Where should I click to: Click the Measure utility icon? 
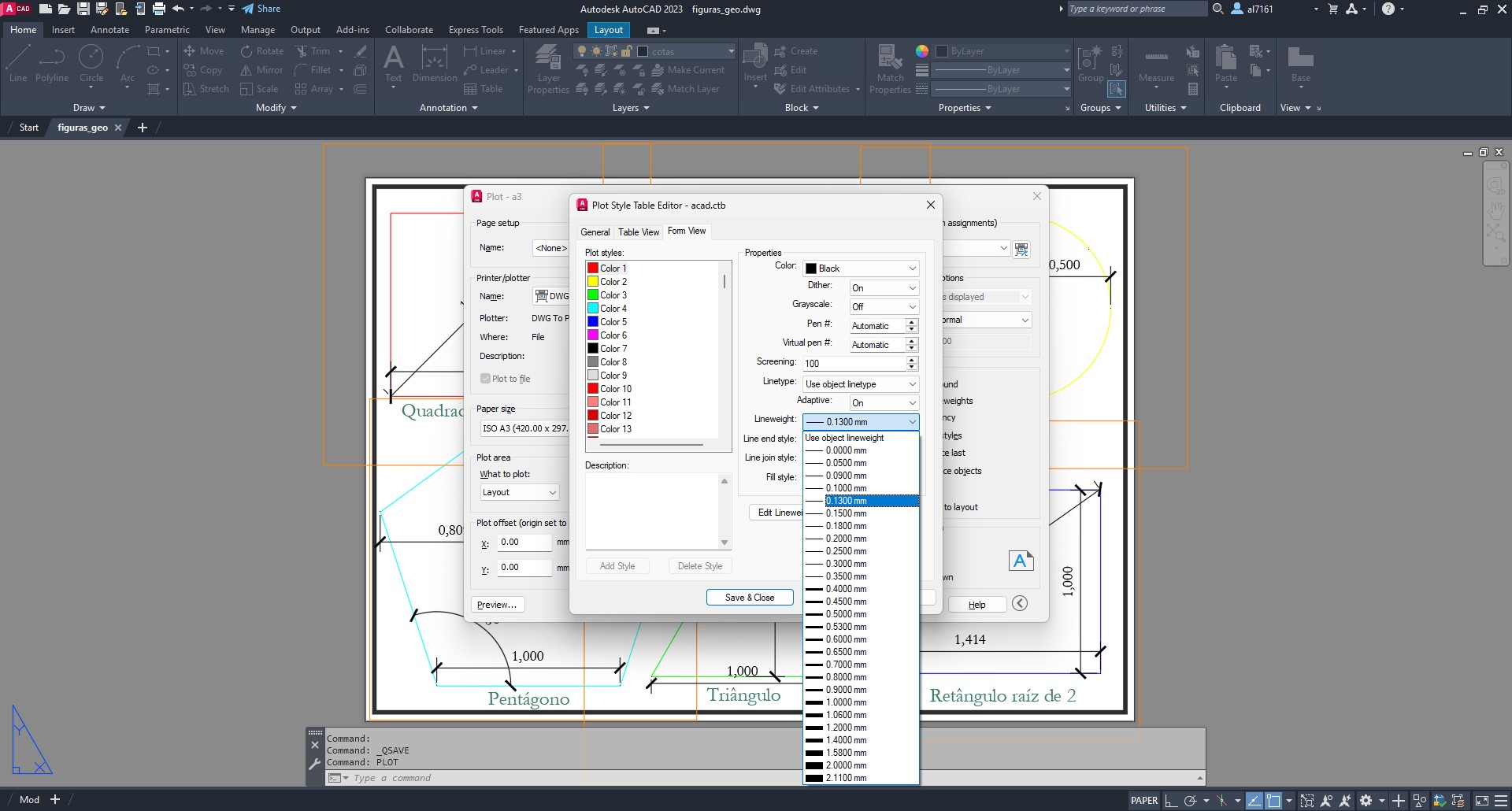pyautogui.click(x=1156, y=64)
